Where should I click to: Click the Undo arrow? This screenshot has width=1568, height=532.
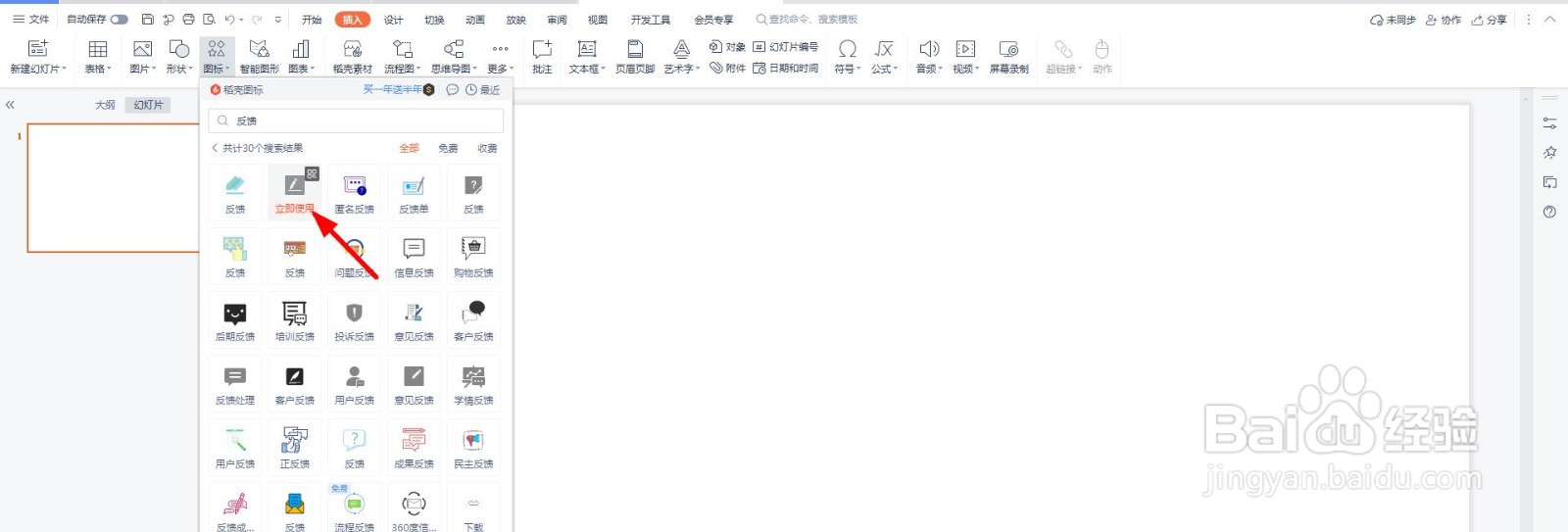229,20
